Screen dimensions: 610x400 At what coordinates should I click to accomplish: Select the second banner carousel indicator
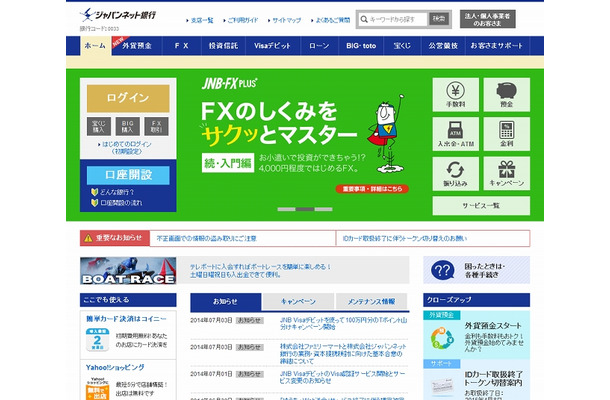305,209
